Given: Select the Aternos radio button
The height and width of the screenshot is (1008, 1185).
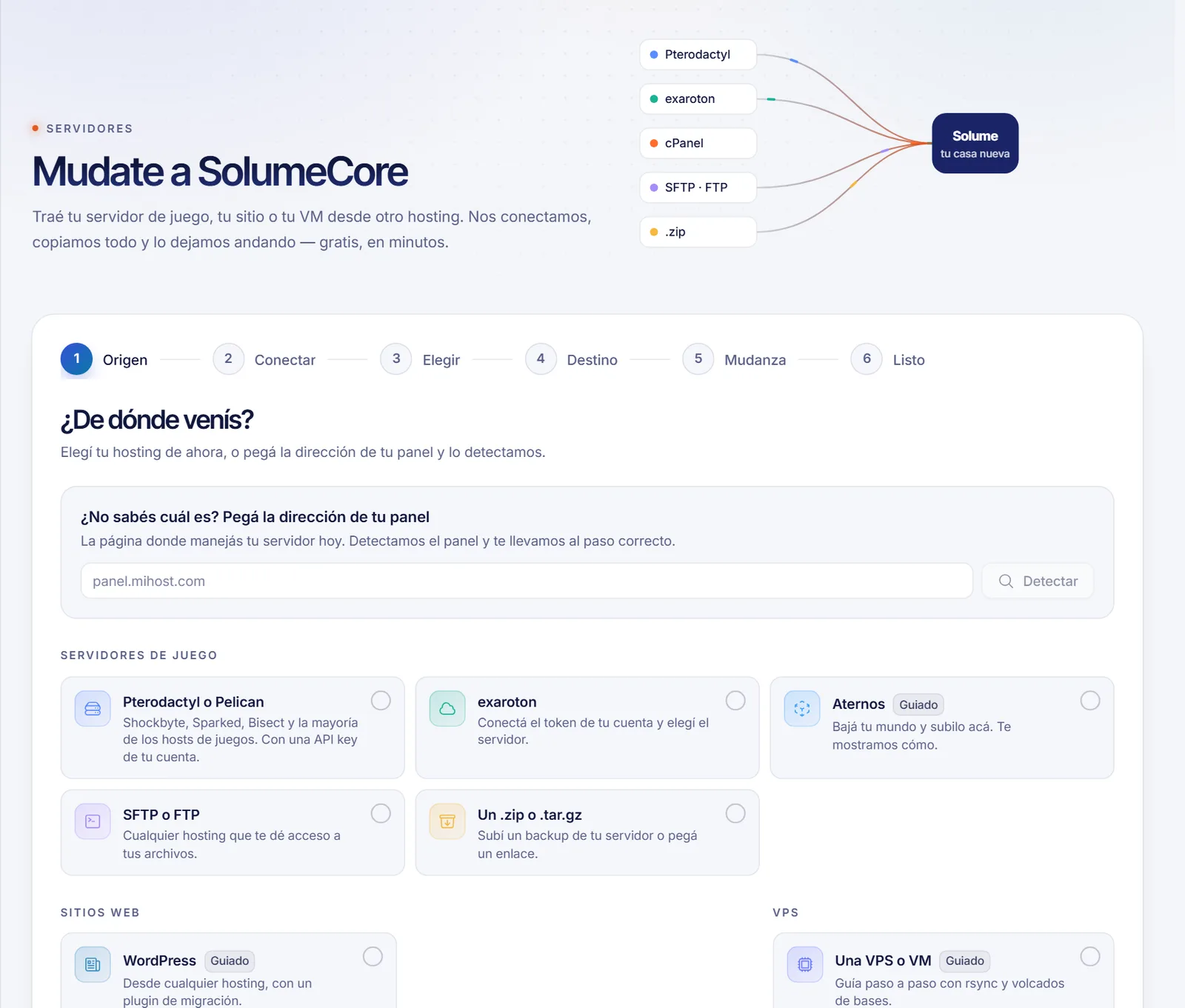Looking at the screenshot, I should 1090,701.
